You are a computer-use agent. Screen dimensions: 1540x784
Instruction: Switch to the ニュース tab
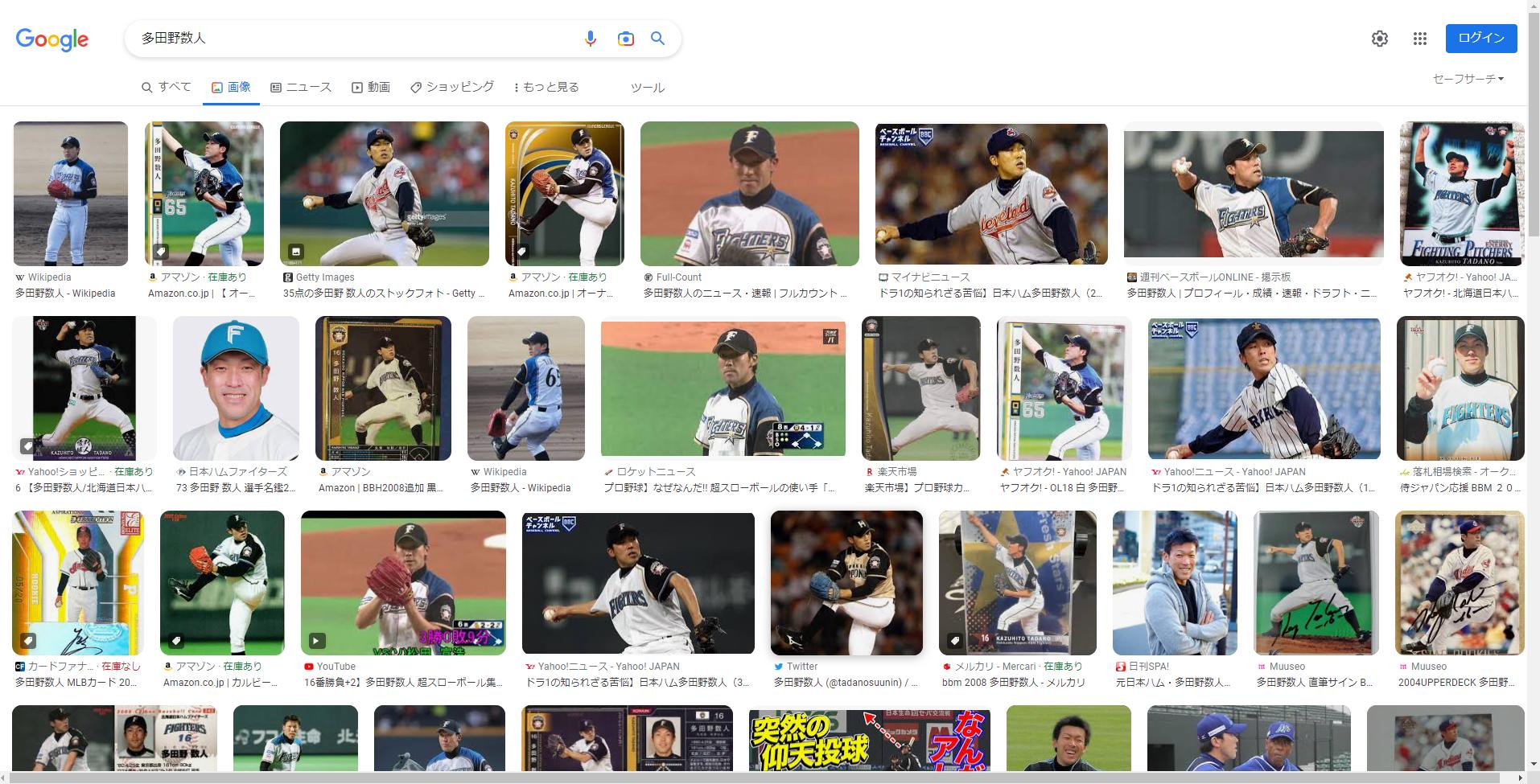(301, 87)
